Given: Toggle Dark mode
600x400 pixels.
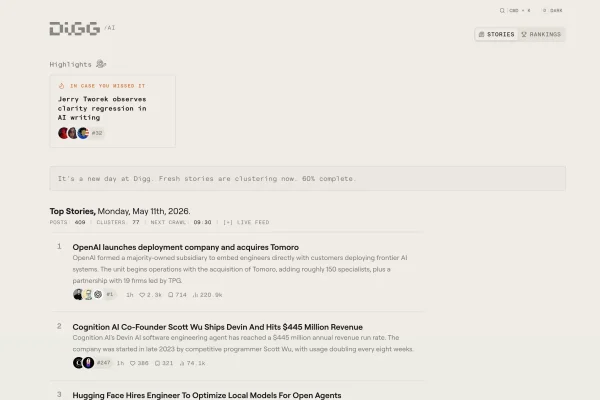Looking at the screenshot, I should (553, 10).
